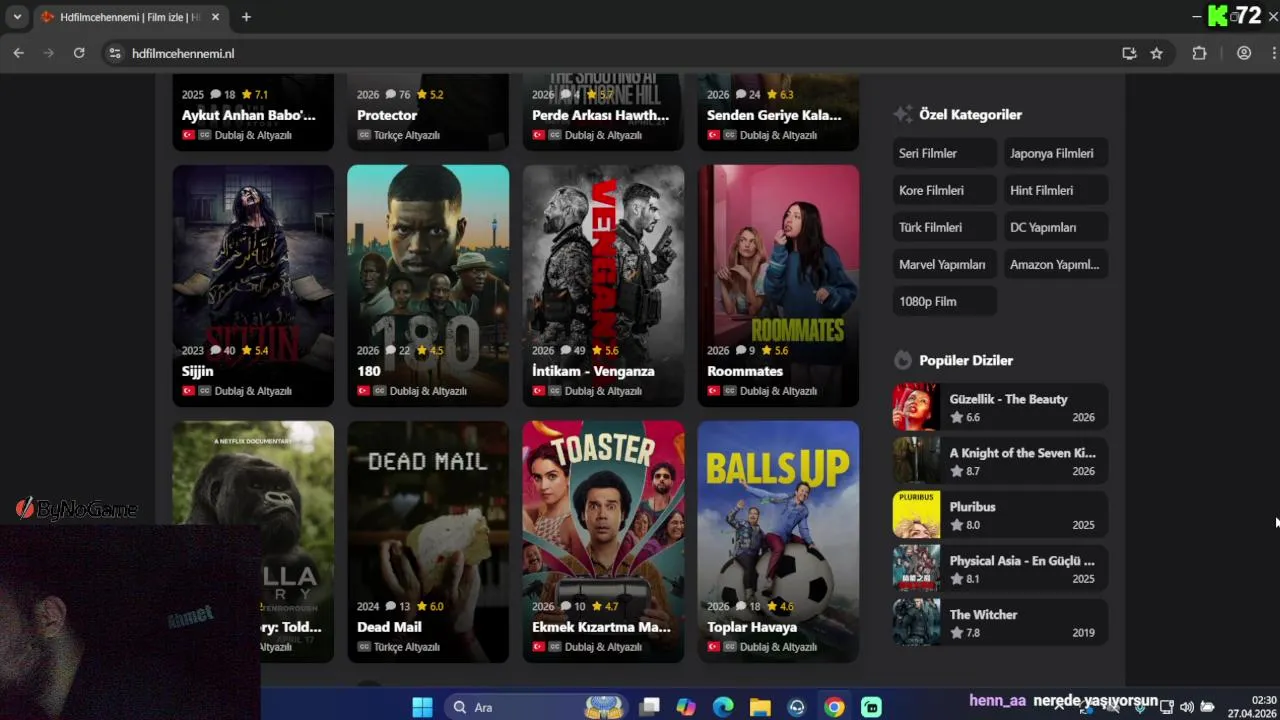This screenshot has width=1280, height=720.
Task: Open Microsoft Edge from the taskbar
Action: [723, 707]
